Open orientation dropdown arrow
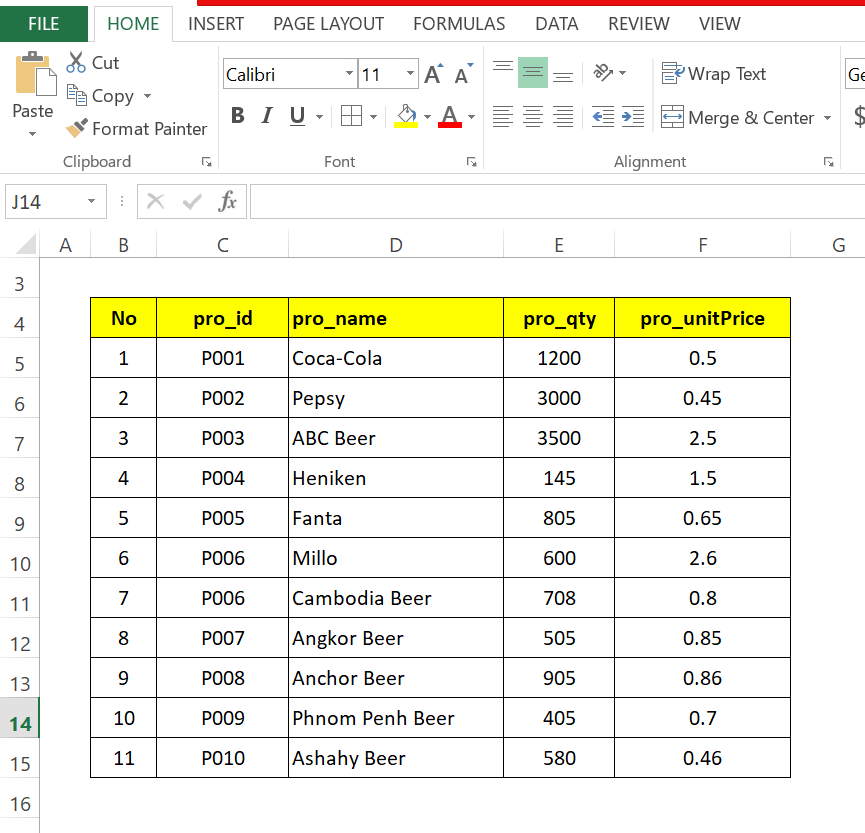Viewport: 865px width, 833px height. [623, 73]
